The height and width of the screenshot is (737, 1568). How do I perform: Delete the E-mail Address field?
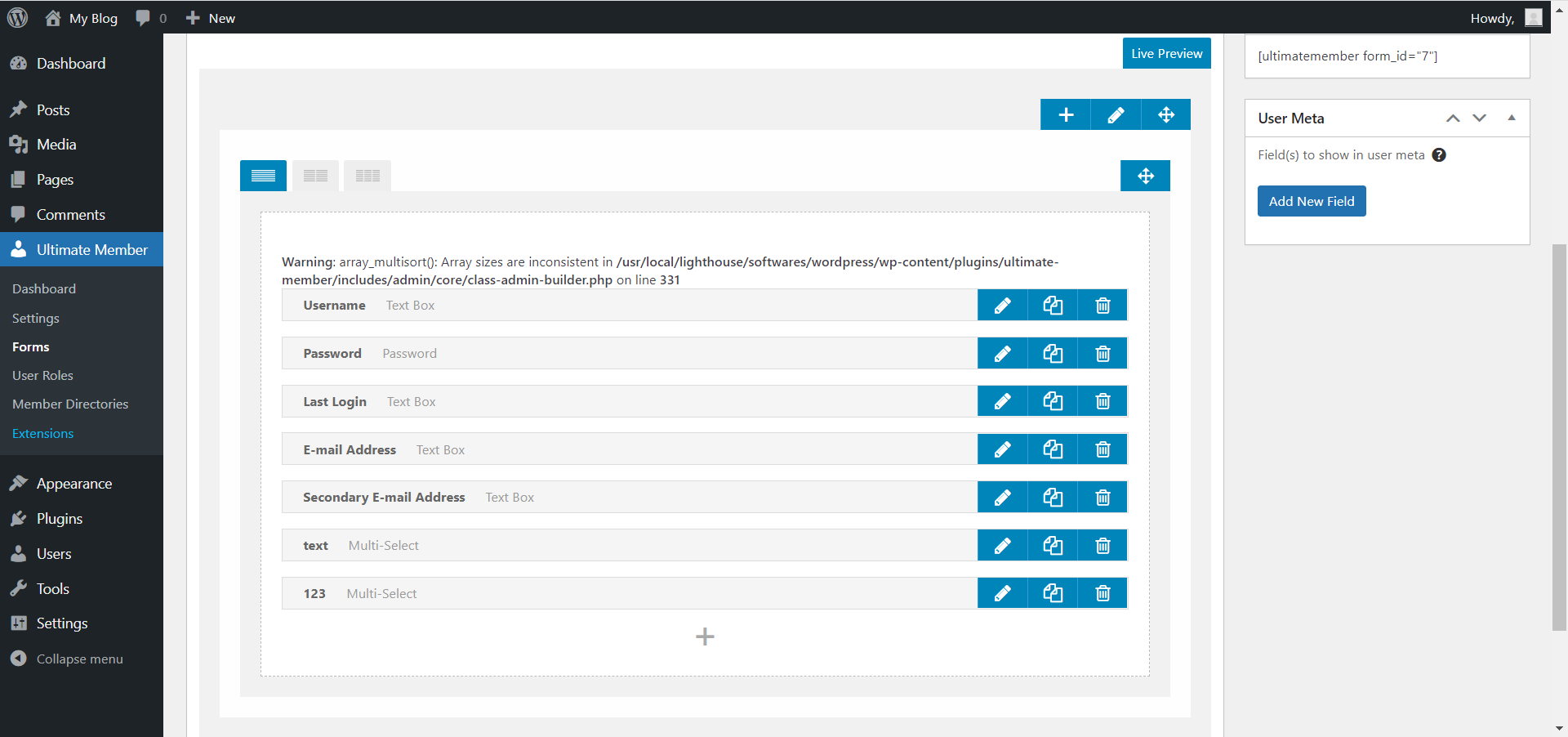[1102, 449]
